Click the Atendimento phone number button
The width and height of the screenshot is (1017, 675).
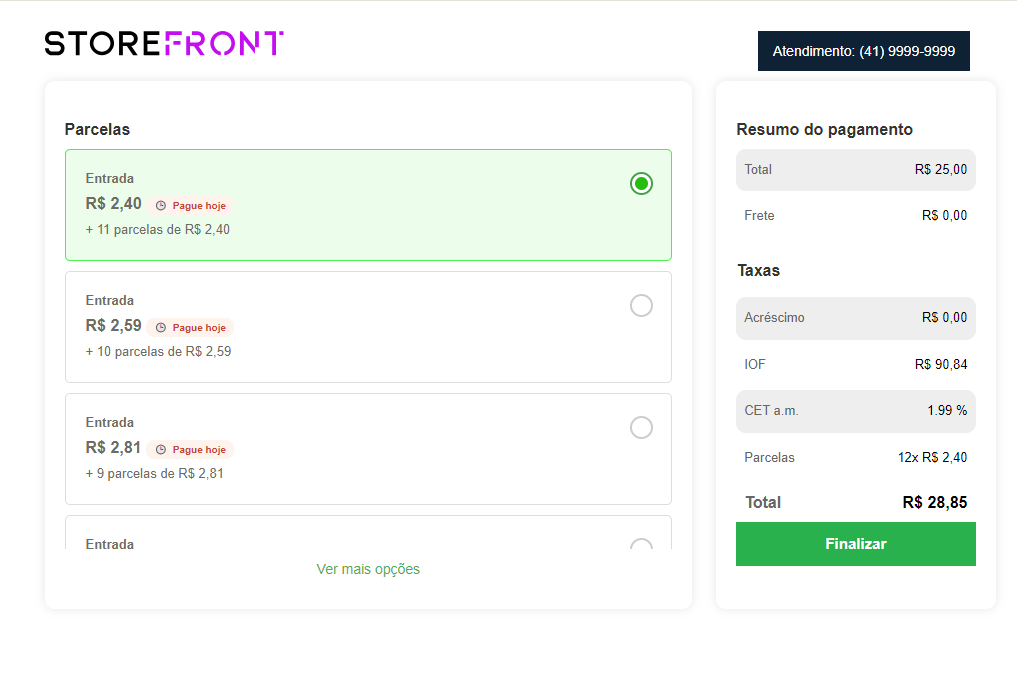863,51
